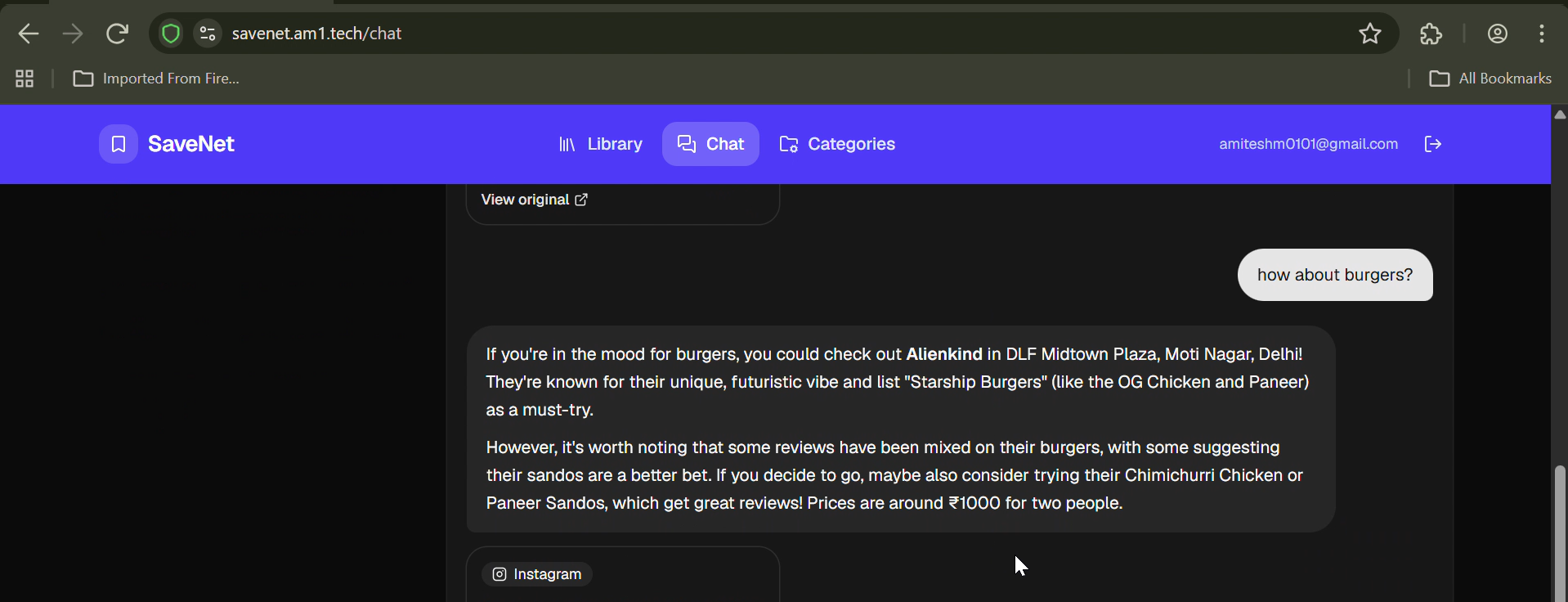Open the View original link
Viewport: 1568px width, 602px height.
point(535,200)
